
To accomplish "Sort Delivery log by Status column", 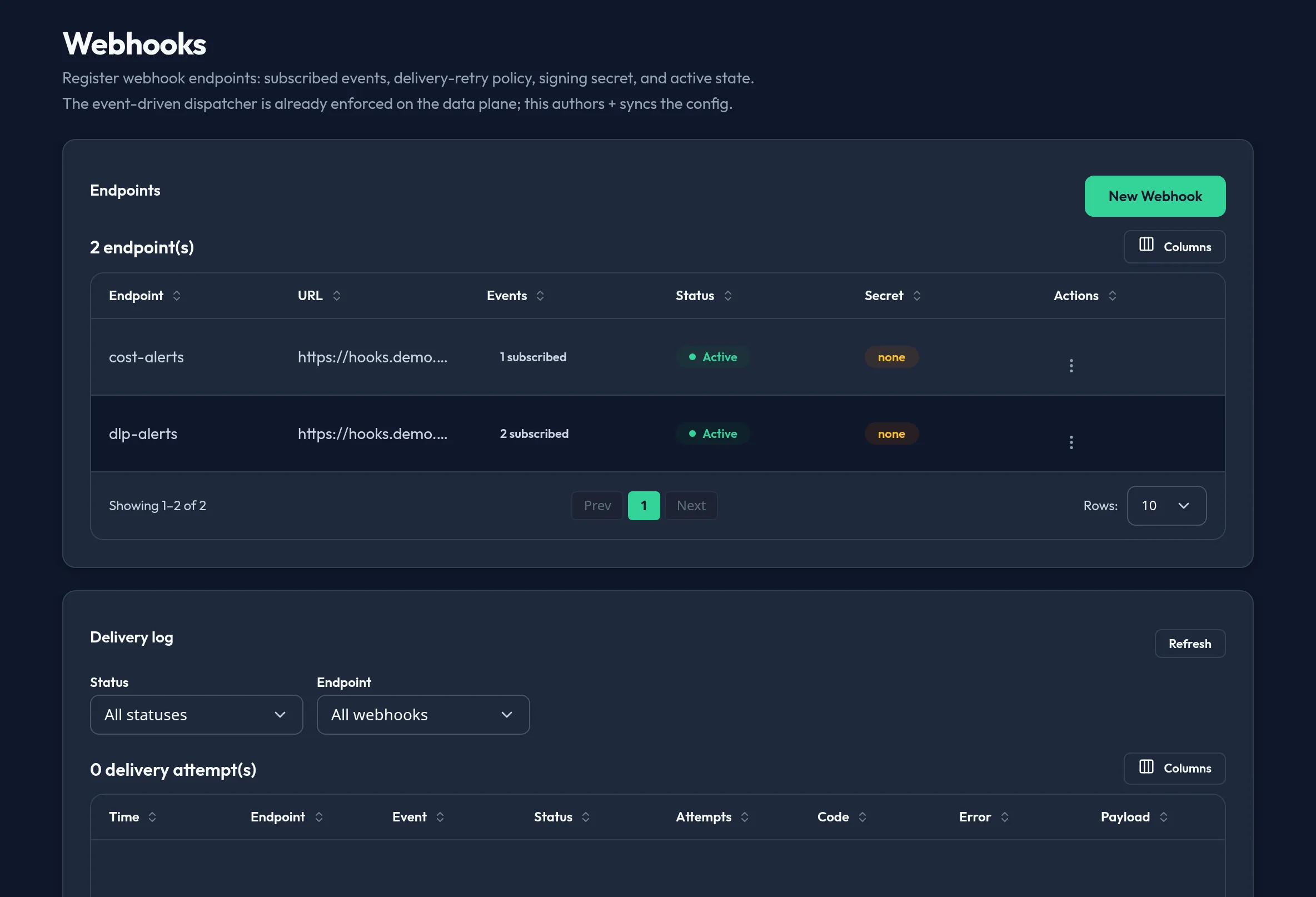I will 562,816.
